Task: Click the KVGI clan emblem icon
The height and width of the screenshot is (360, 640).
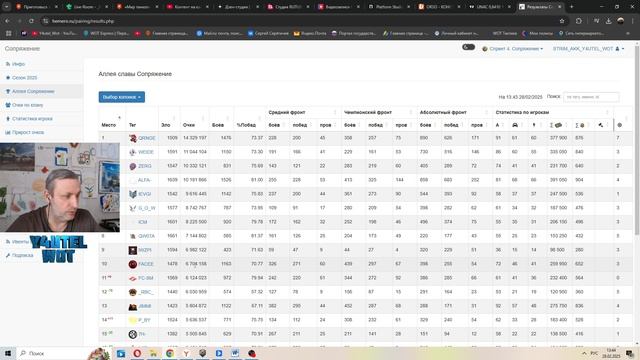Action: click(133, 194)
